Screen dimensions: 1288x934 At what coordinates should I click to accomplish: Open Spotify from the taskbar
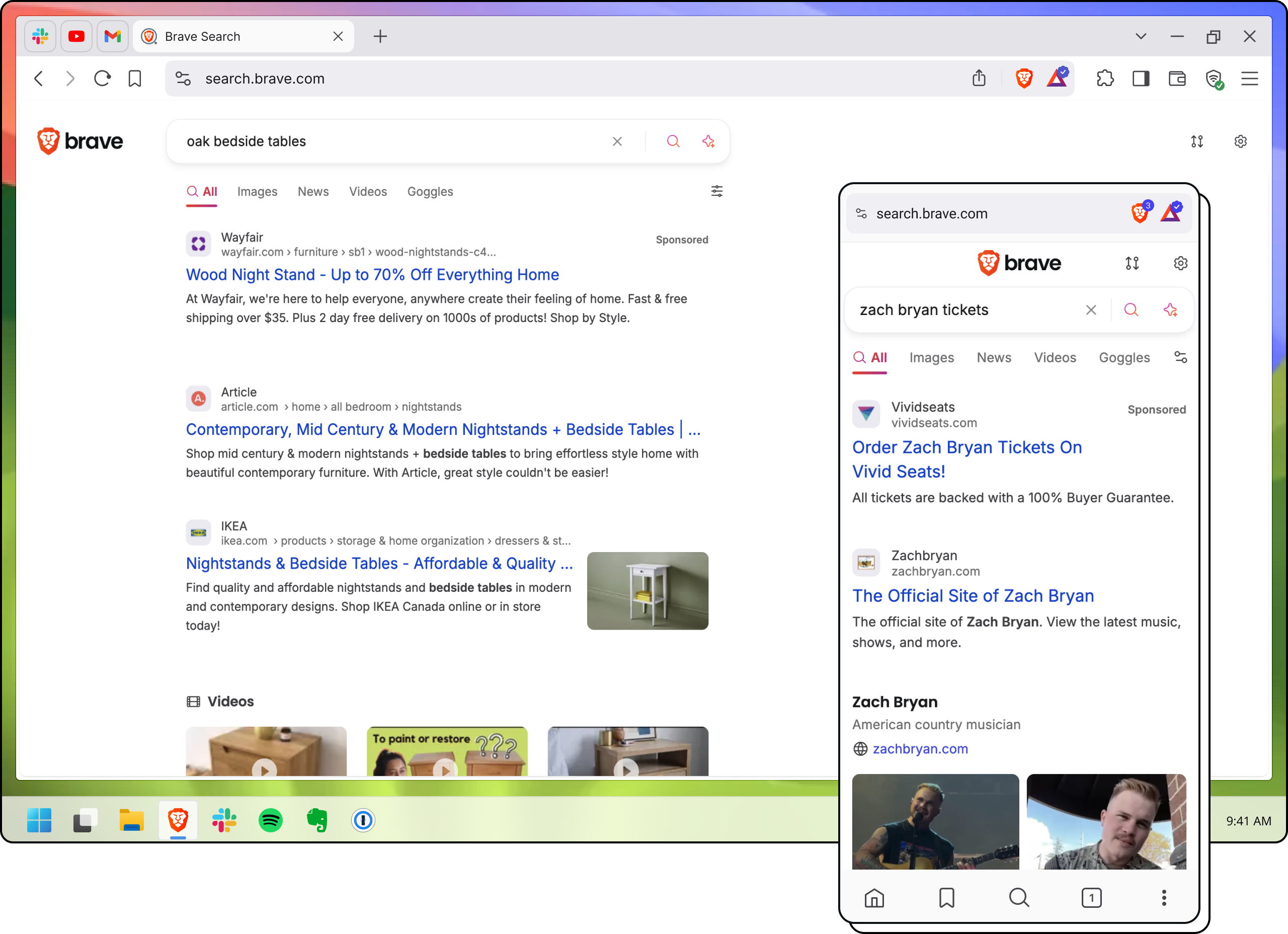click(x=270, y=820)
